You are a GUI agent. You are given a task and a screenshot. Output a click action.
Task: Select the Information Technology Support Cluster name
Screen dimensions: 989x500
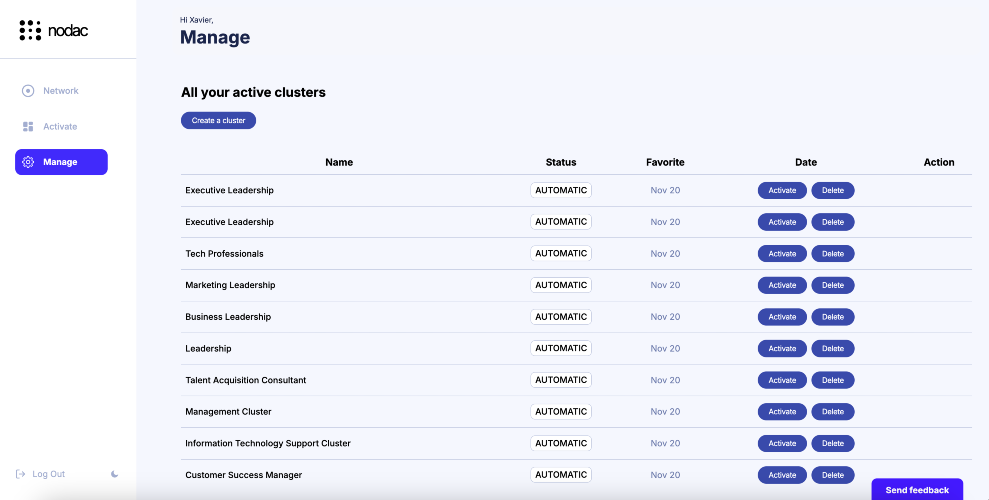coord(267,443)
